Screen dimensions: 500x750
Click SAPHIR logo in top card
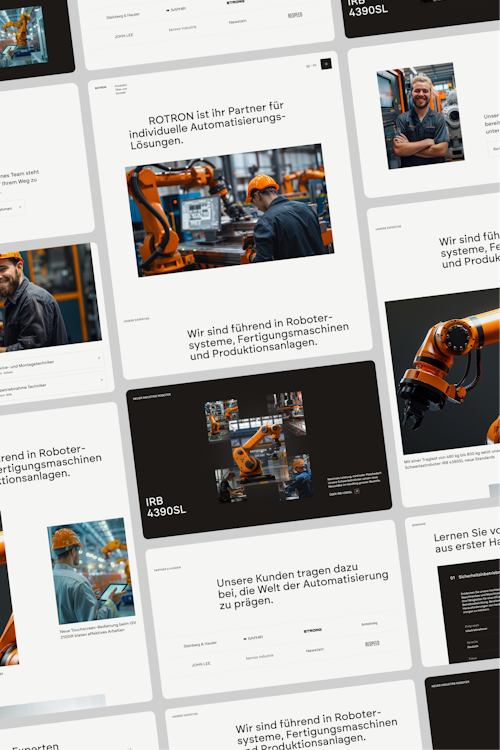pos(176,9)
